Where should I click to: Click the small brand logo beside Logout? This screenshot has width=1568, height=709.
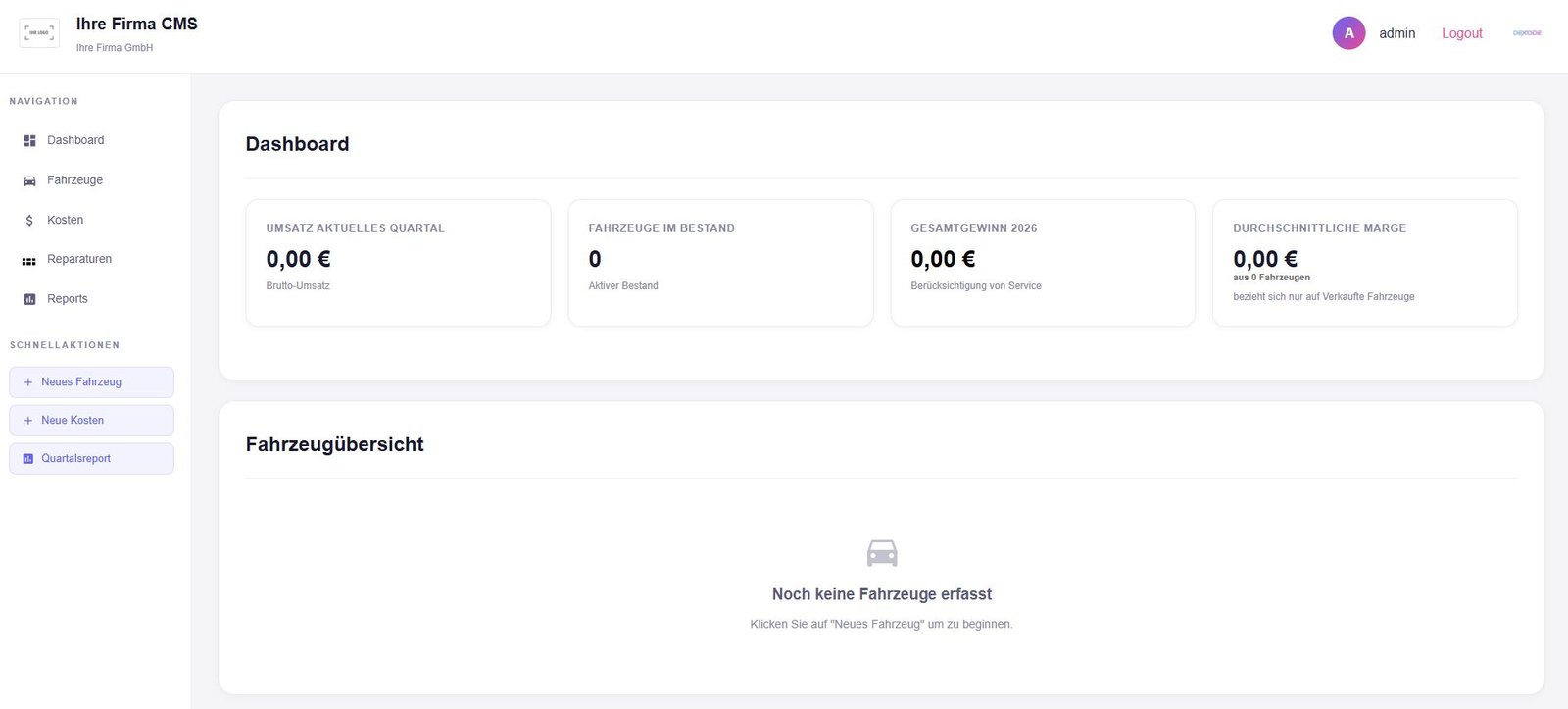tap(1527, 33)
